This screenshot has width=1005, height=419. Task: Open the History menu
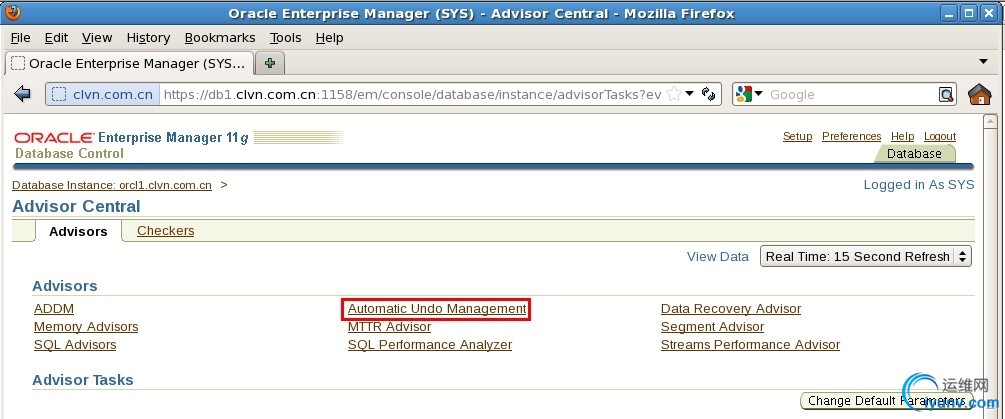click(x=148, y=37)
